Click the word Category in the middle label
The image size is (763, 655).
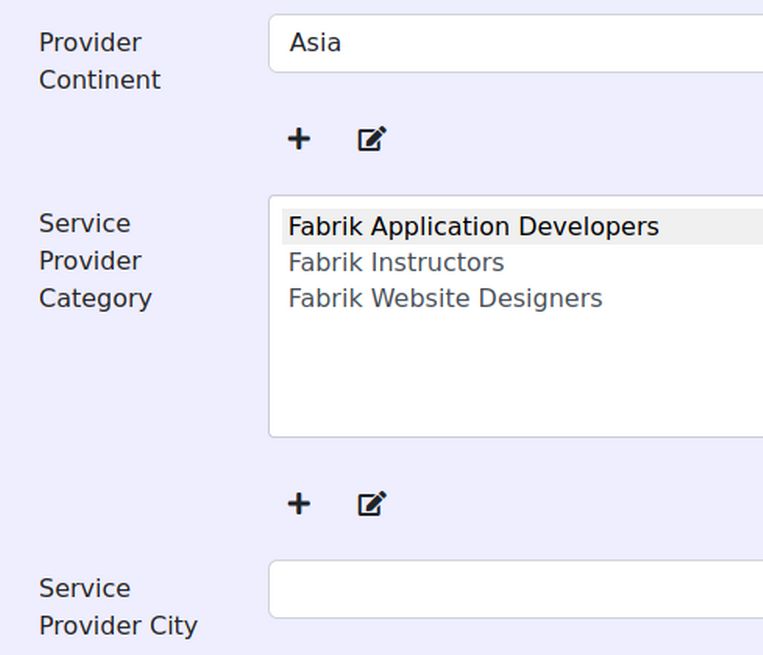point(95,299)
